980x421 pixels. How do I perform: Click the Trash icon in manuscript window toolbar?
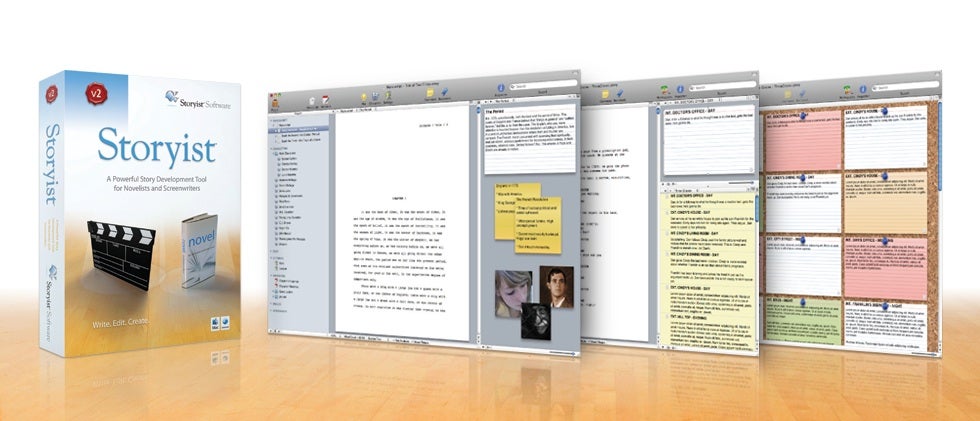click(x=311, y=101)
